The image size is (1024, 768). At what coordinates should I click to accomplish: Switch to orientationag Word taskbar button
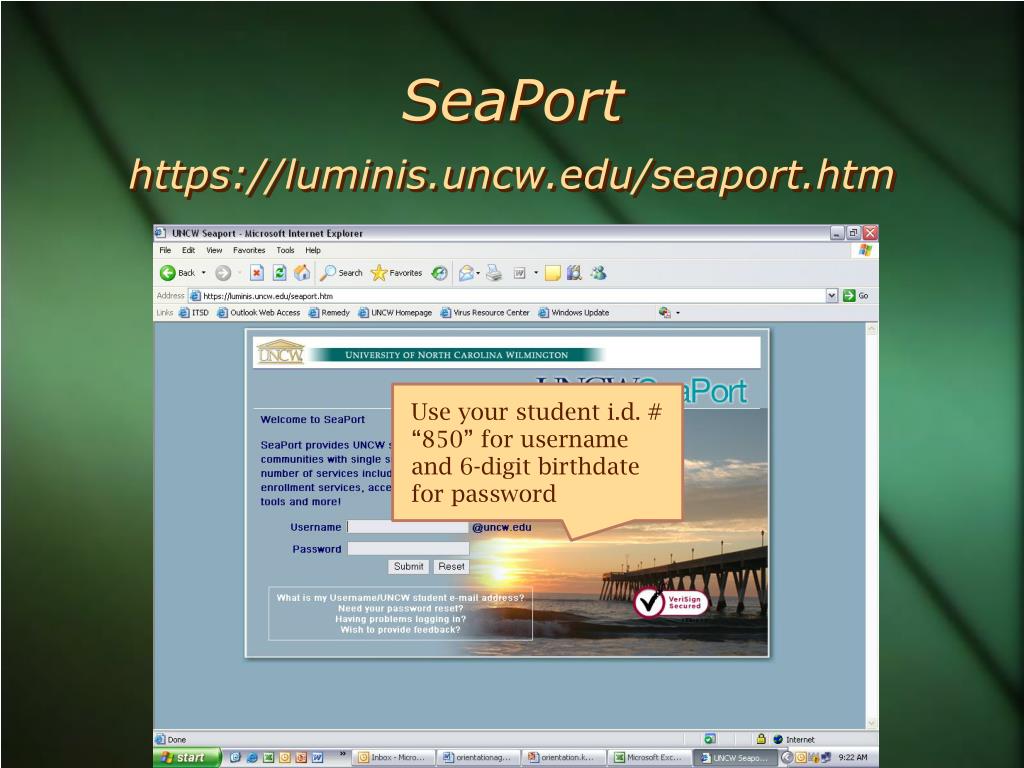coord(477,758)
